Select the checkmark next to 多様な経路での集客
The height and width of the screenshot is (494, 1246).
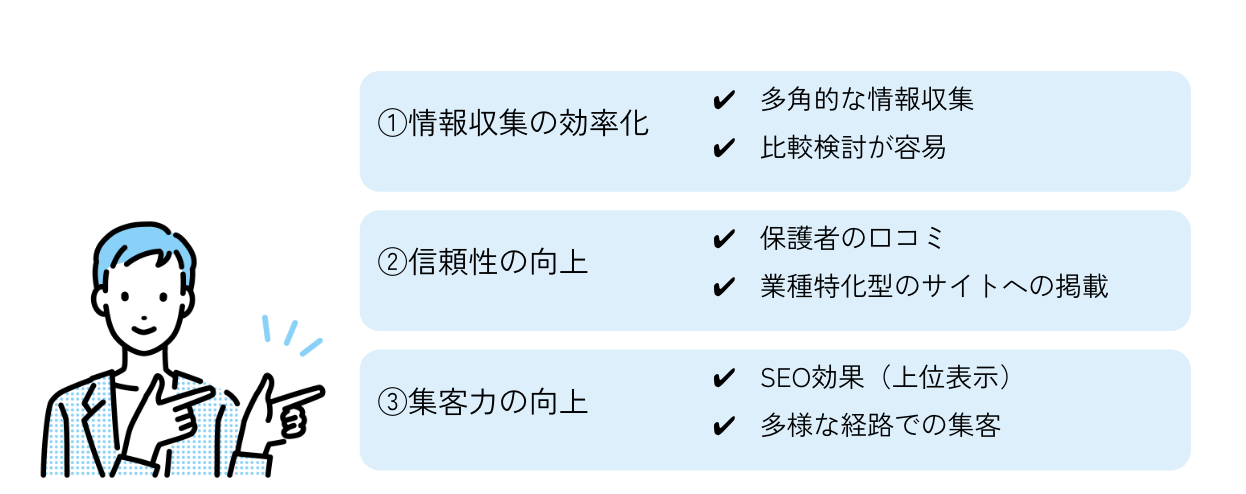tap(722, 428)
